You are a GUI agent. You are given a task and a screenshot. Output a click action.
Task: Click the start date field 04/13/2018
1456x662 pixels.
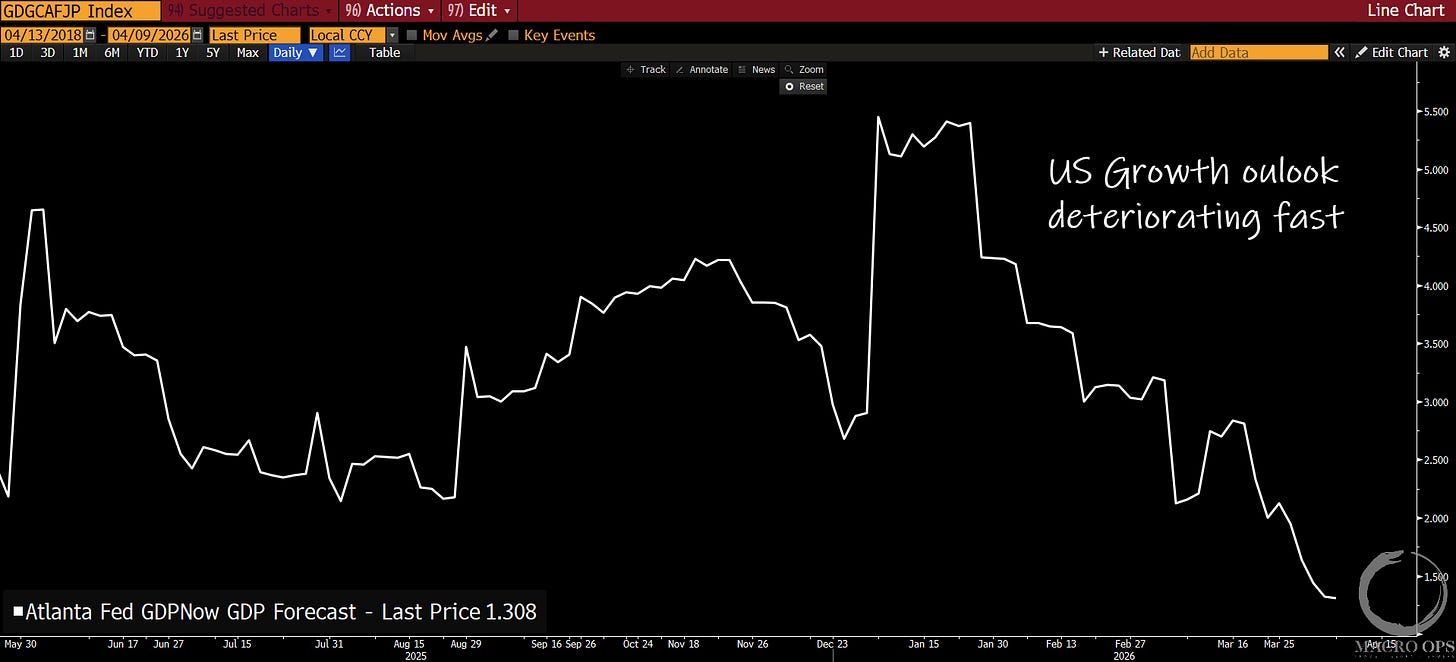[x=44, y=35]
